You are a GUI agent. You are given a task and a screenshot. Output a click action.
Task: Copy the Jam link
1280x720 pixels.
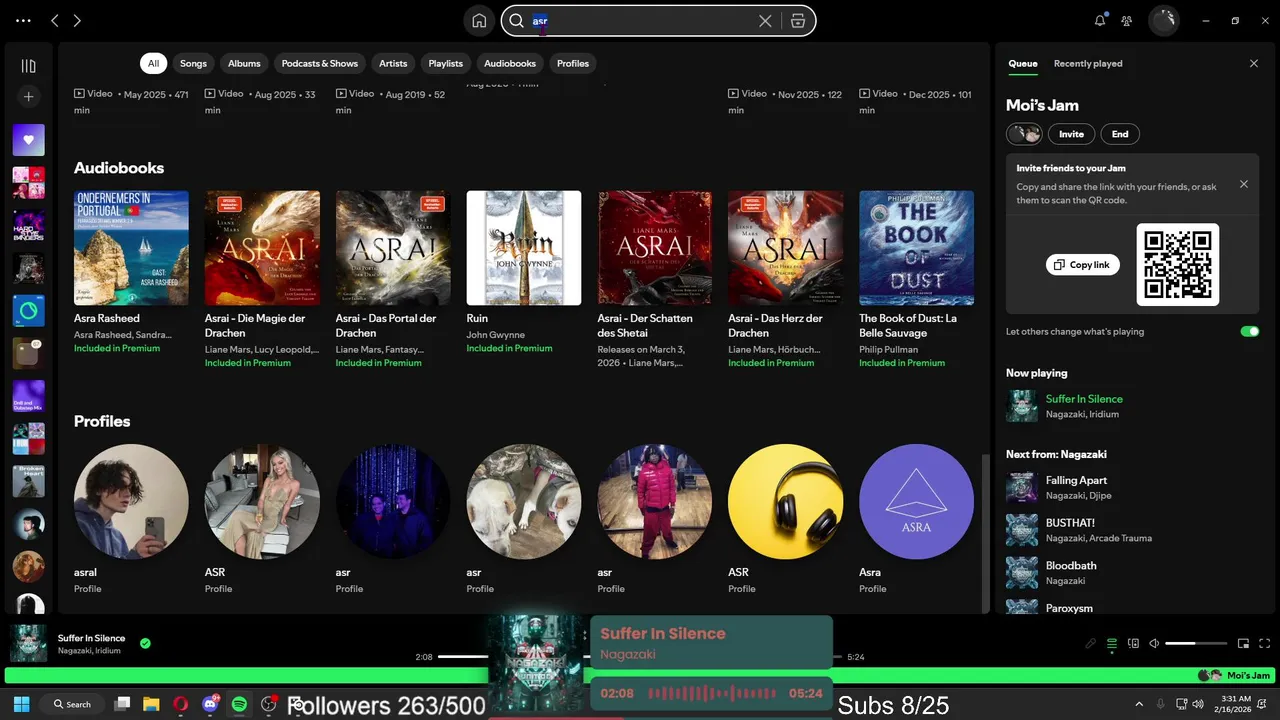pyautogui.click(x=1083, y=264)
